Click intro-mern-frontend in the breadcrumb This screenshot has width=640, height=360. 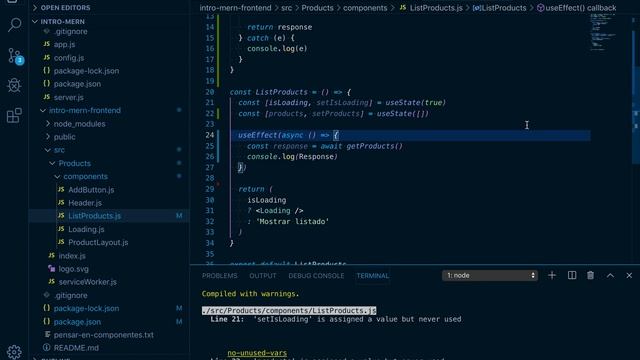pyautogui.click(x=235, y=8)
